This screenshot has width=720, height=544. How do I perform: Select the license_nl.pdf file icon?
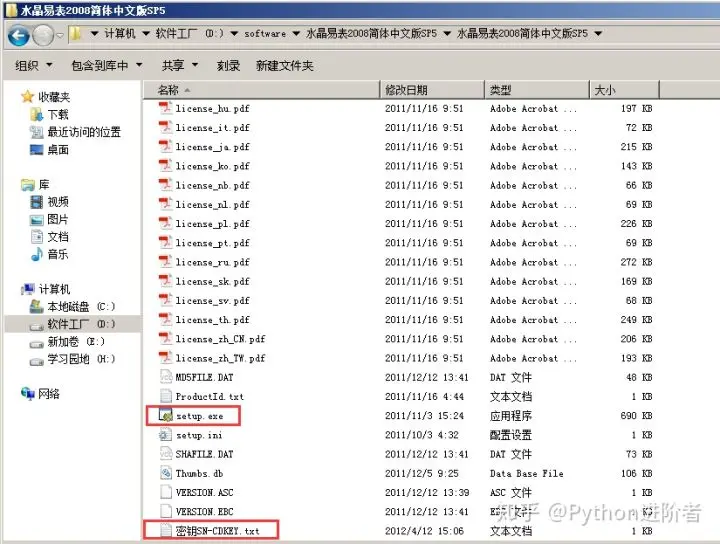(x=165, y=204)
